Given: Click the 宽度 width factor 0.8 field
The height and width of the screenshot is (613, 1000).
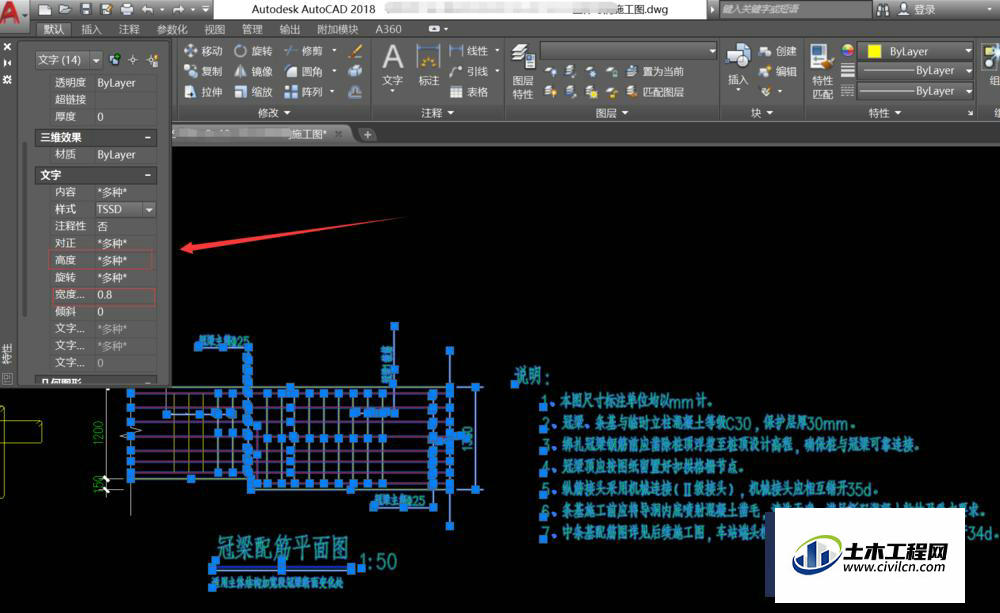Looking at the screenshot, I should pos(125,295).
